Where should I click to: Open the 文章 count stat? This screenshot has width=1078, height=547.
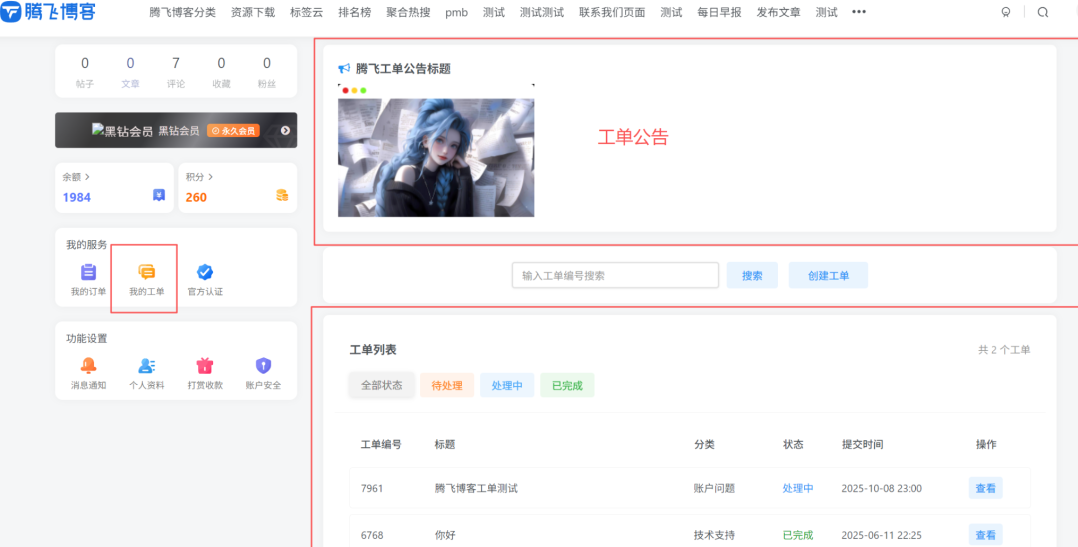click(130, 71)
